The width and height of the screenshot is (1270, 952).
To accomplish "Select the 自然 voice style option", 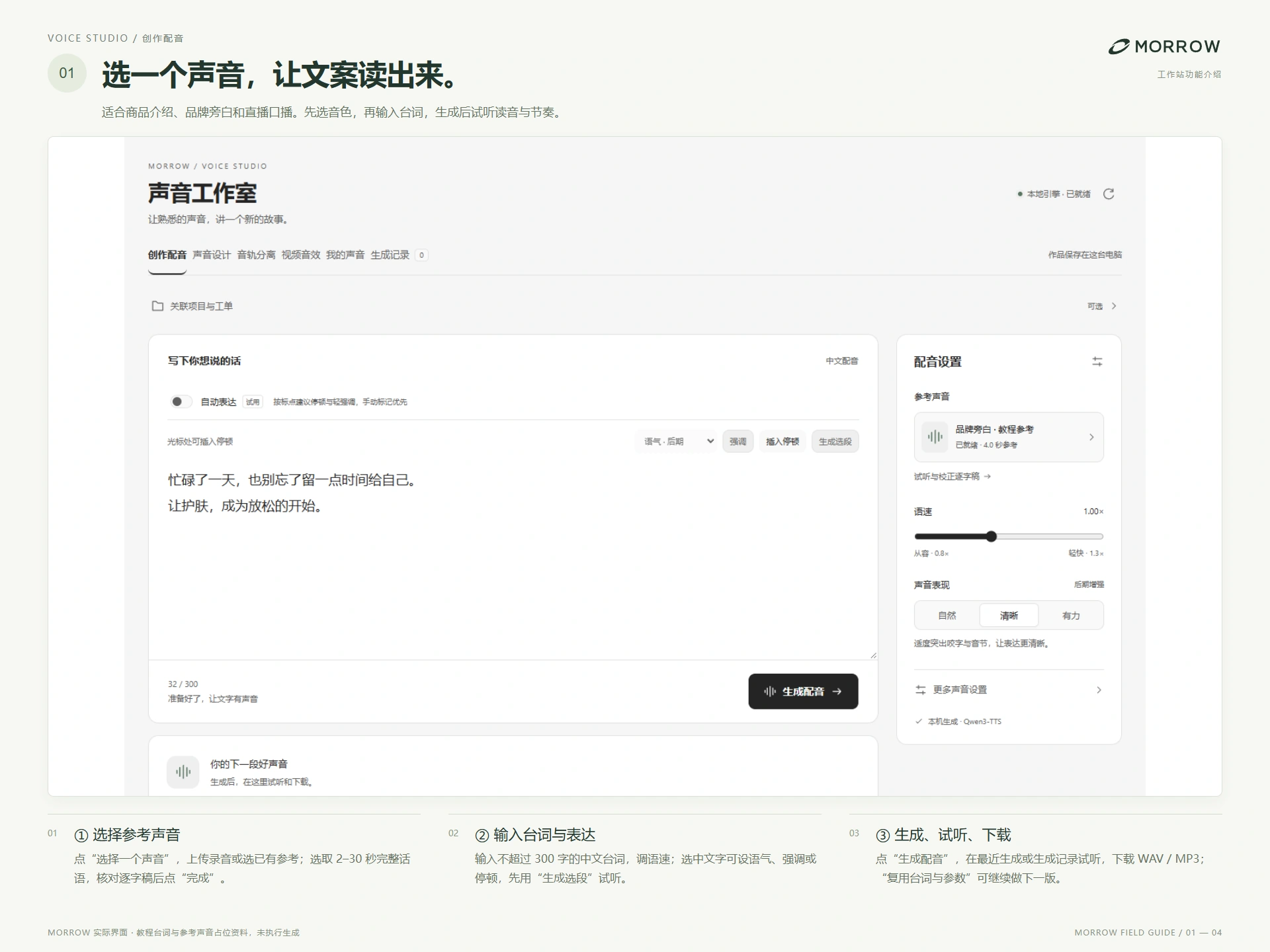I will click(x=947, y=615).
